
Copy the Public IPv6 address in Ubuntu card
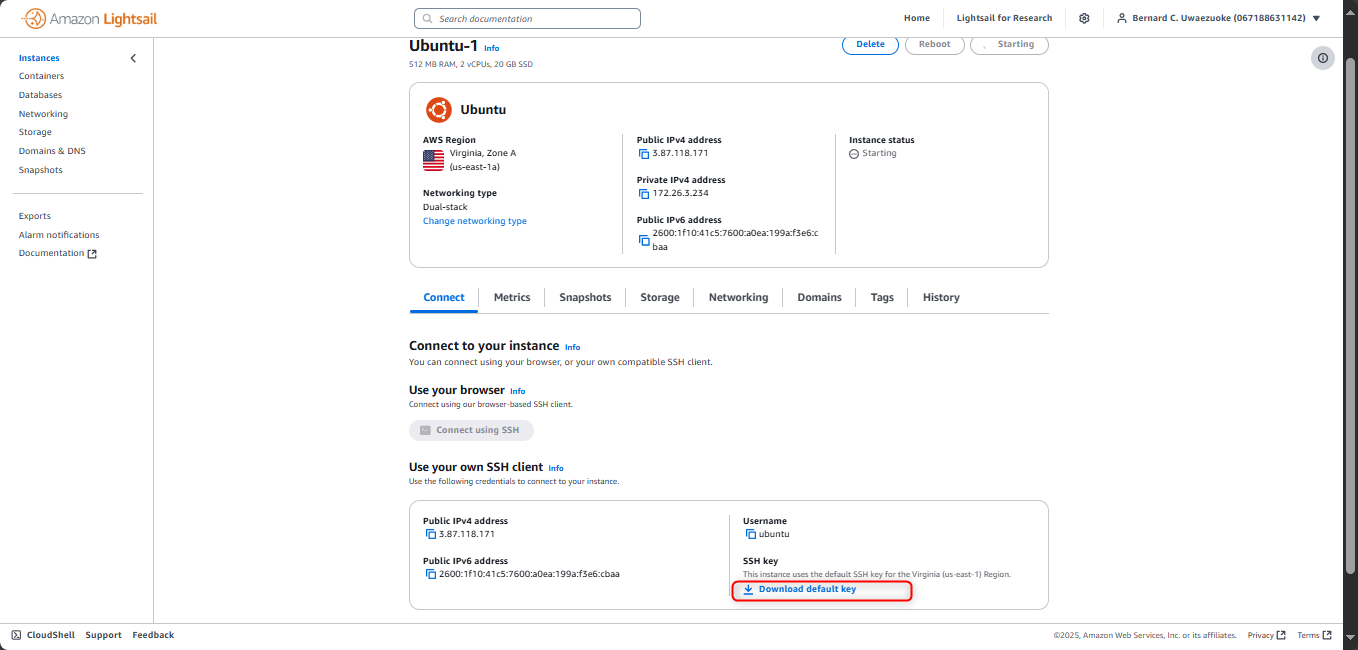click(x=644, y=240)
